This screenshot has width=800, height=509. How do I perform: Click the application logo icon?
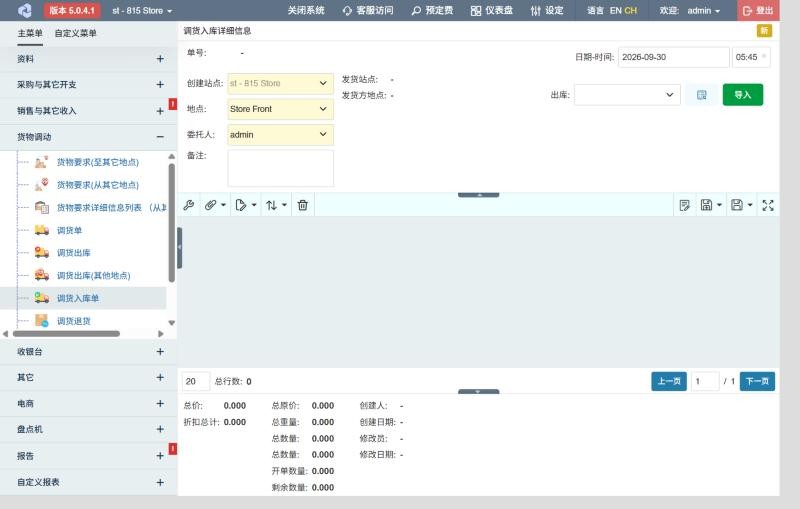click(24, 10)
